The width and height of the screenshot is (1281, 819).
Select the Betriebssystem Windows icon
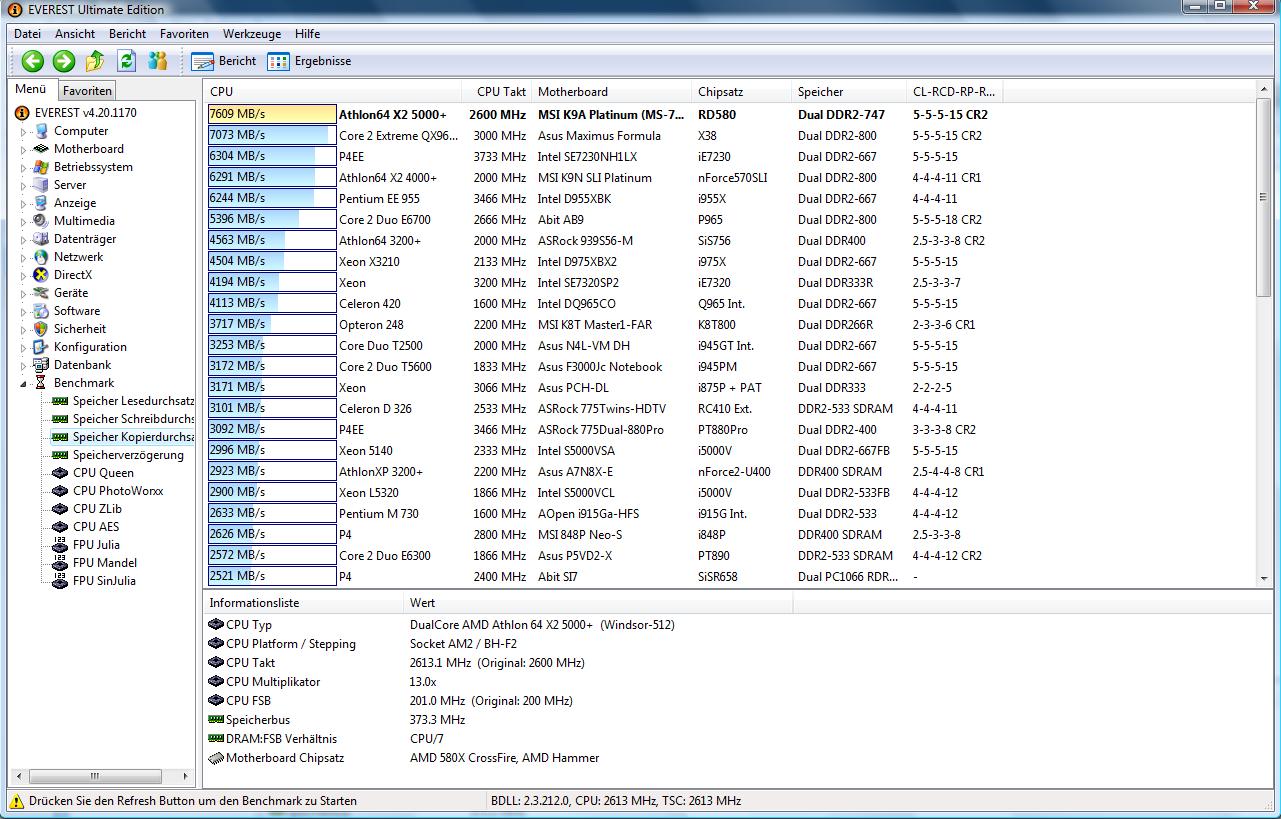[x=41, y=167]
